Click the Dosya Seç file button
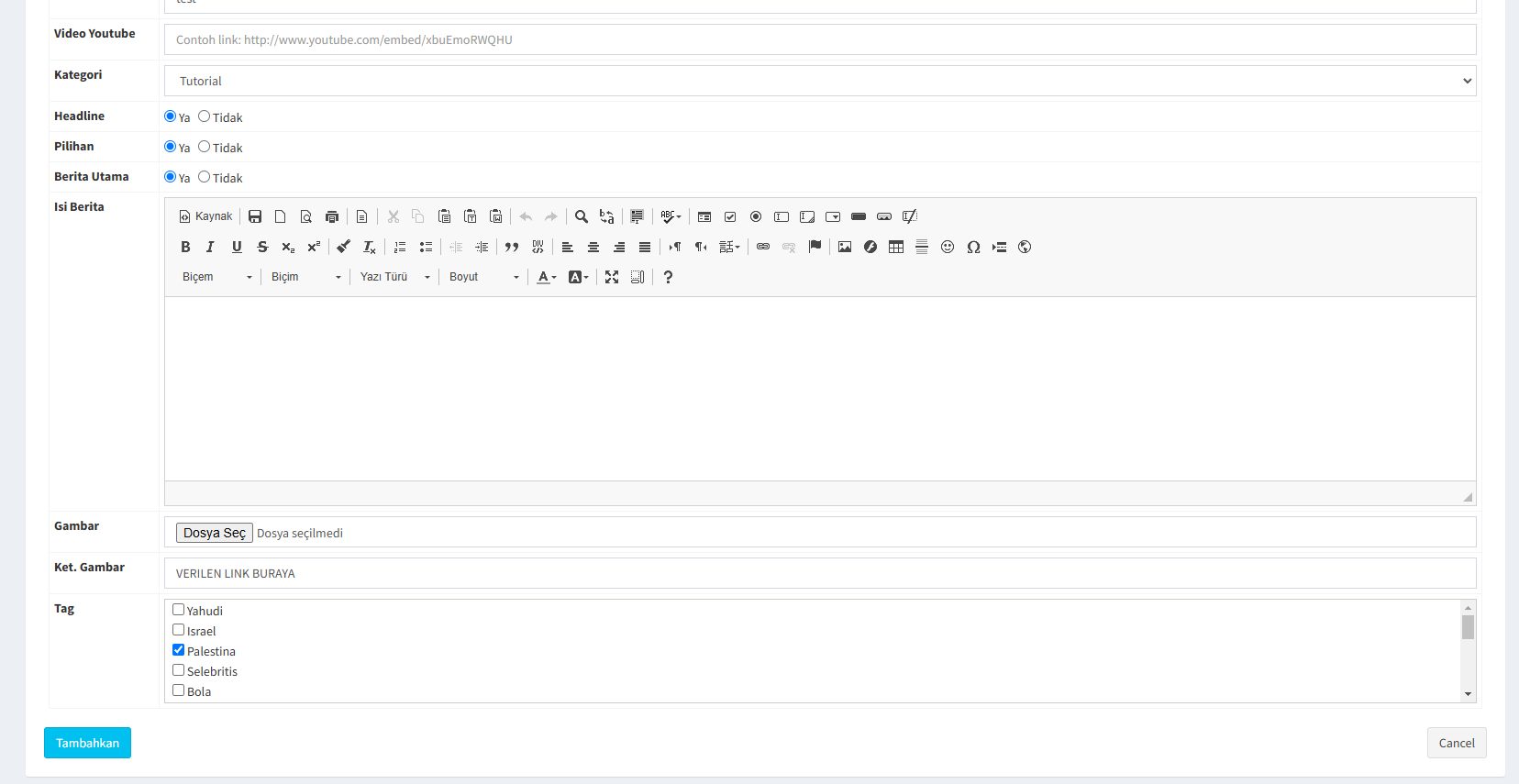This screenshot has width=1519, height=784. [x=215, y=533]
